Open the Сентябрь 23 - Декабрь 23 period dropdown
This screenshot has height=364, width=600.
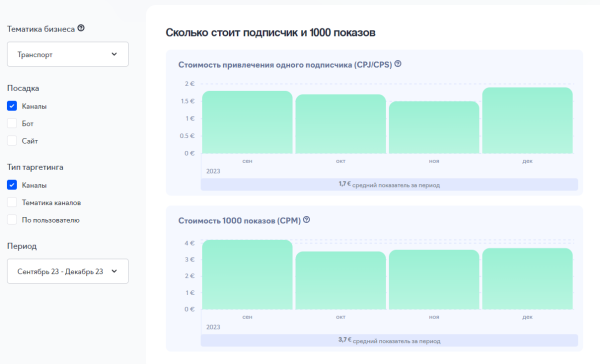click(x=68, y=271)
